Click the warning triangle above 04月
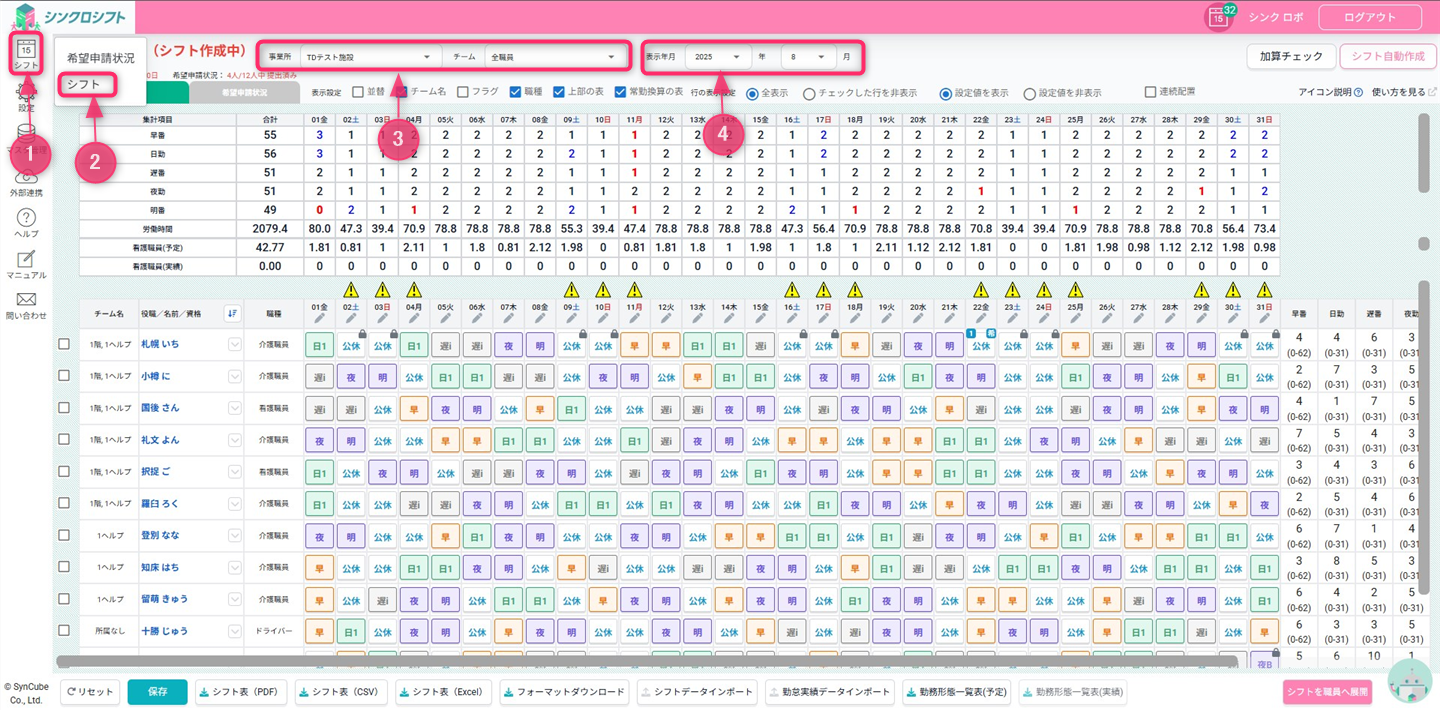The width and height of the screenshot is (1440, 710). pyautogui.click(x=414, y=290)
